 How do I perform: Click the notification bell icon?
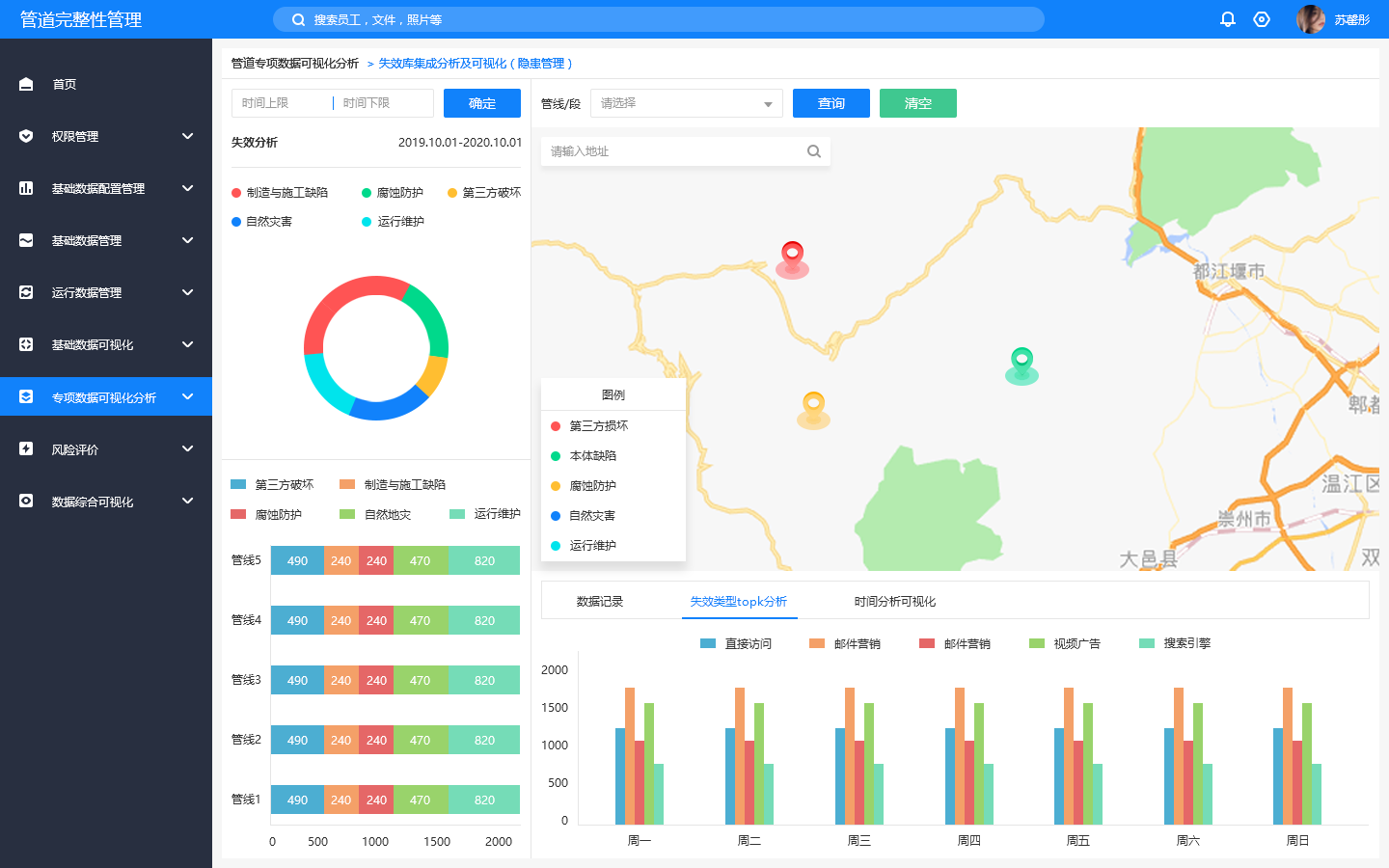click(x=1228, y=19)
